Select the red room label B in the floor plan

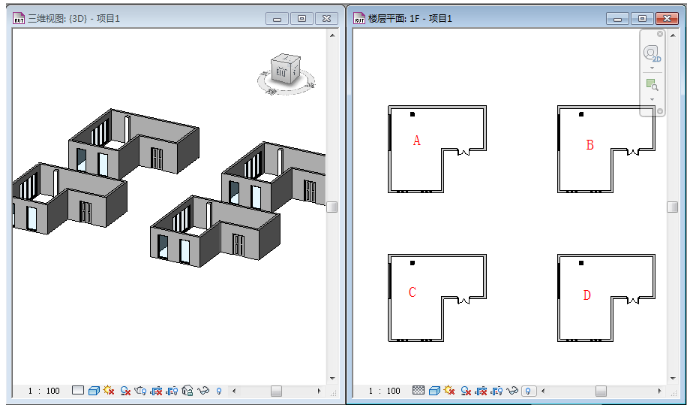[x=590, y=145]
